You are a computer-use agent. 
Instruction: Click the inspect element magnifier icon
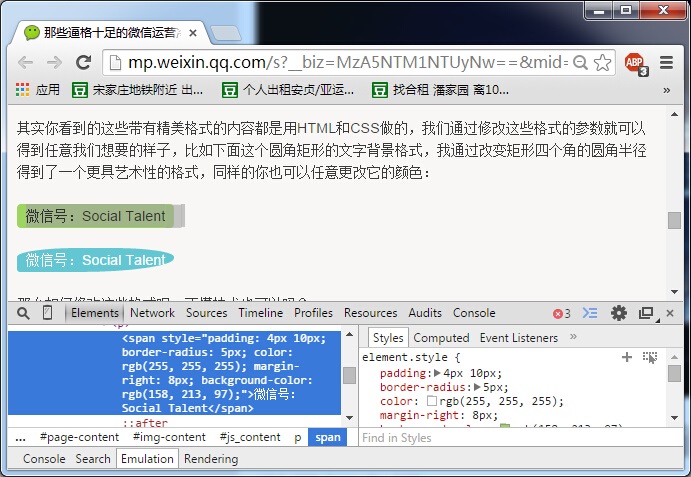tap(22, 313)
